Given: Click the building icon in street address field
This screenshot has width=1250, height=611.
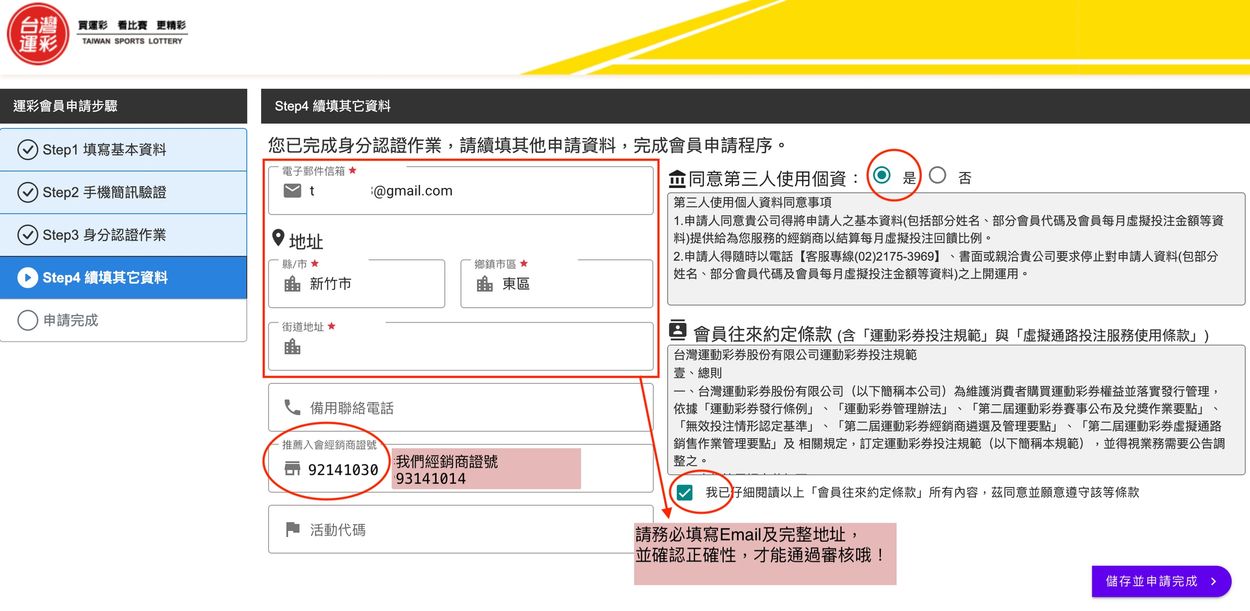Looking at the screenshot, I should pos(292,347).
